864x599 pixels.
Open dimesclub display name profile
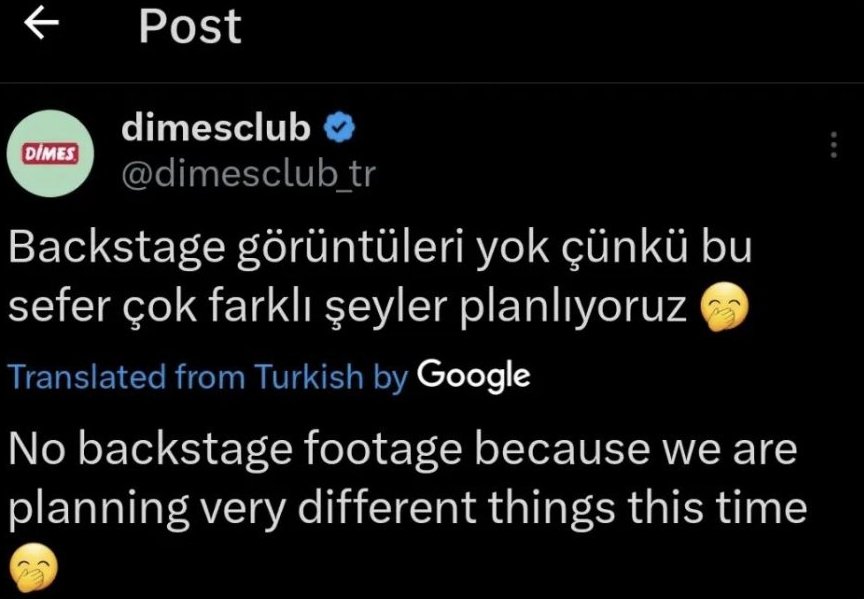(216, 128)
